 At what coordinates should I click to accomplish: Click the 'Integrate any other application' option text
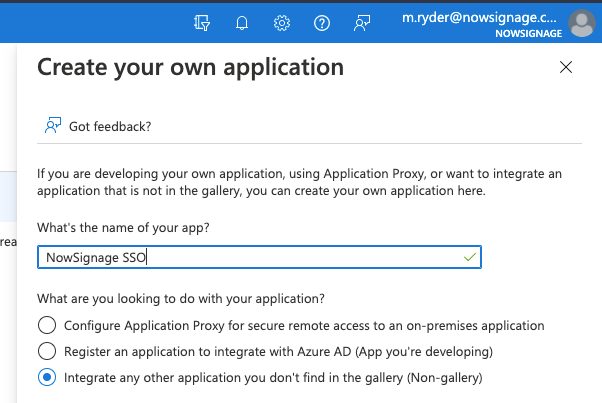coord(273,377)
